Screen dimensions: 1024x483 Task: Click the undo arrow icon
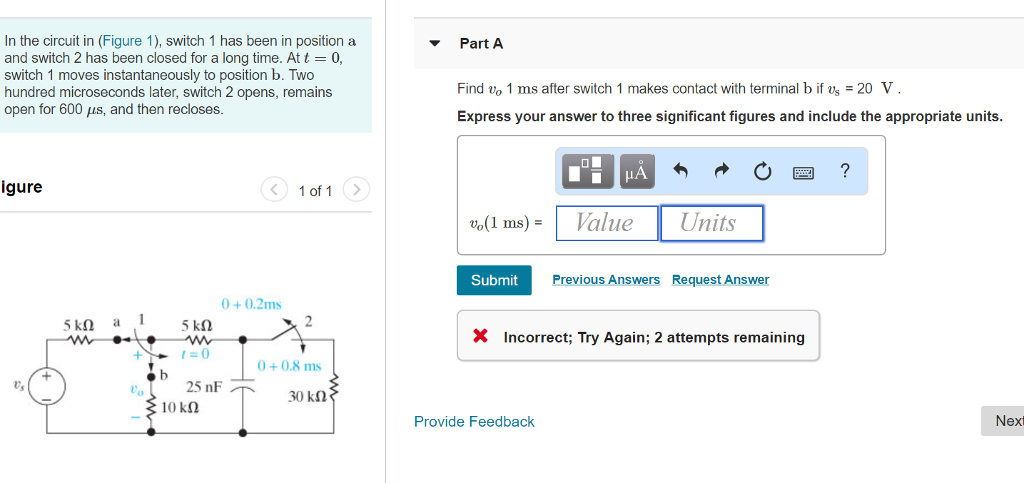click(x=681, y=171)
